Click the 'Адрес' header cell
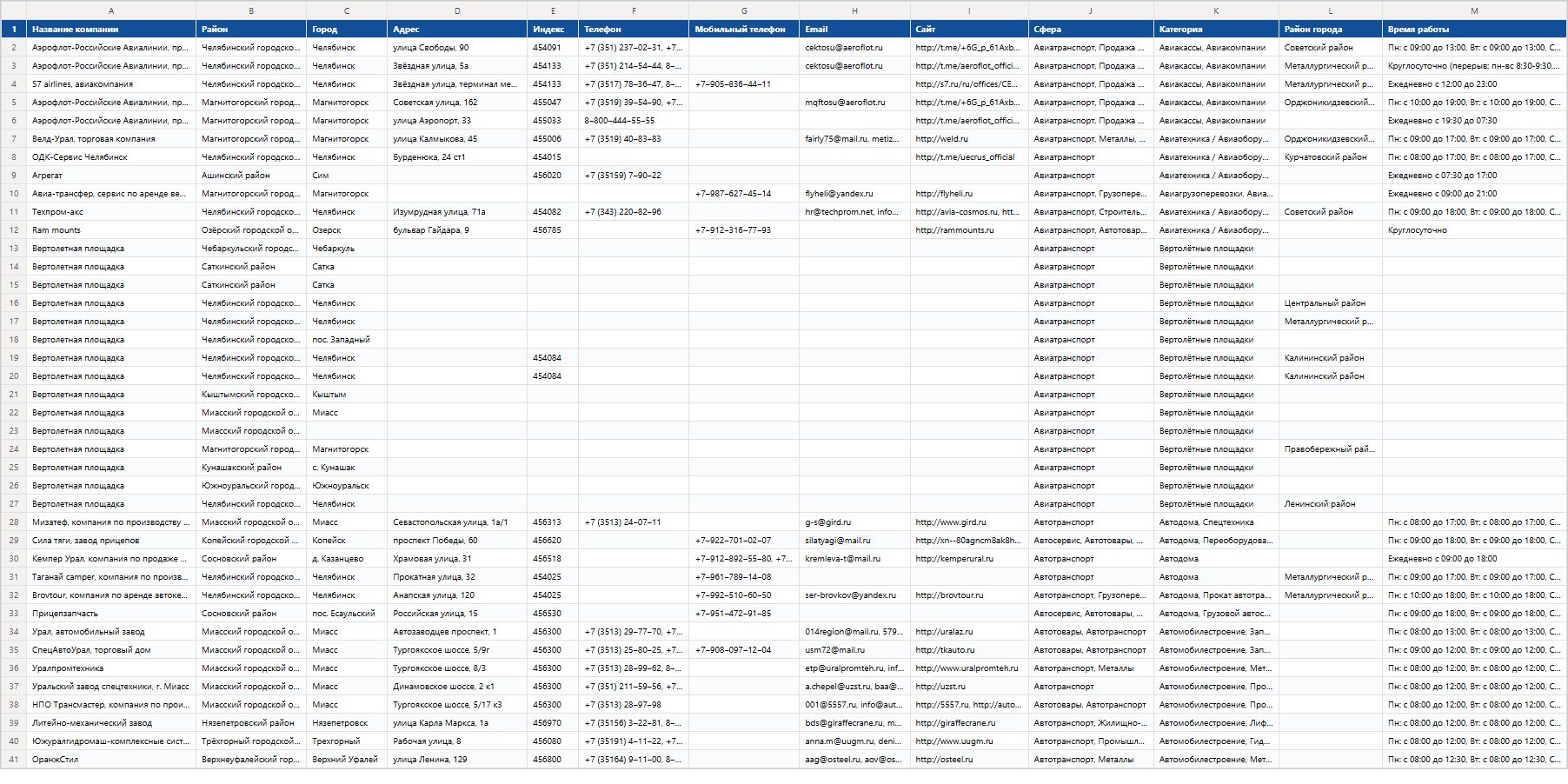Viewport: 1568px width, 784px height. [x=457, y=29]
